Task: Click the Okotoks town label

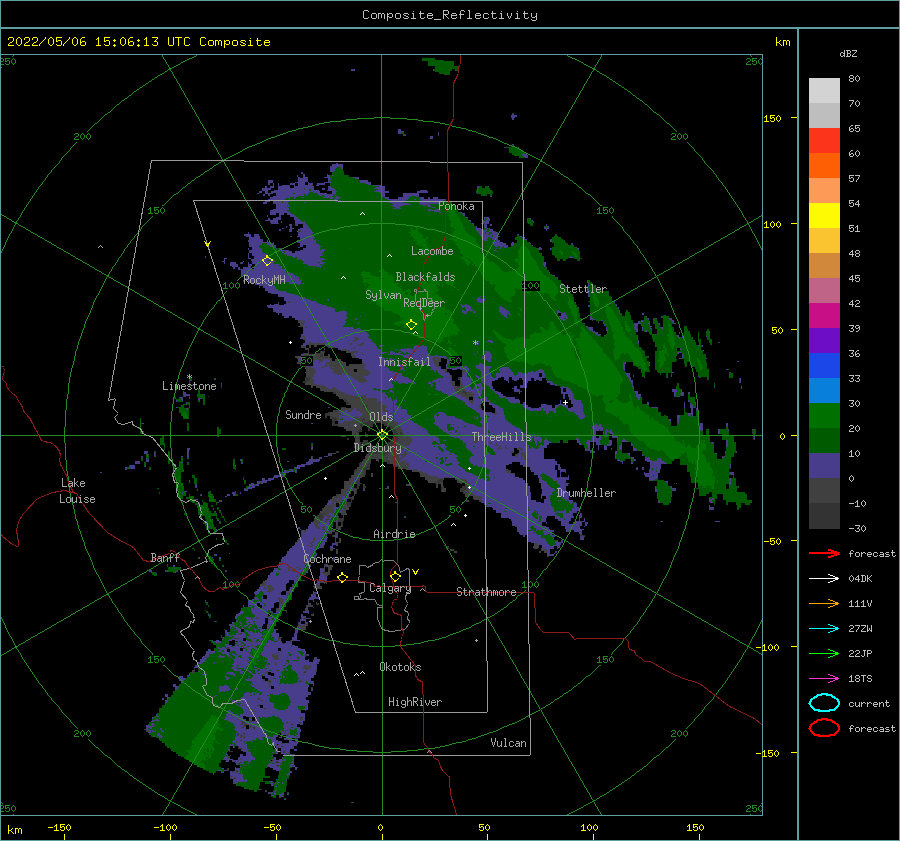Action: tap(400, 667)
